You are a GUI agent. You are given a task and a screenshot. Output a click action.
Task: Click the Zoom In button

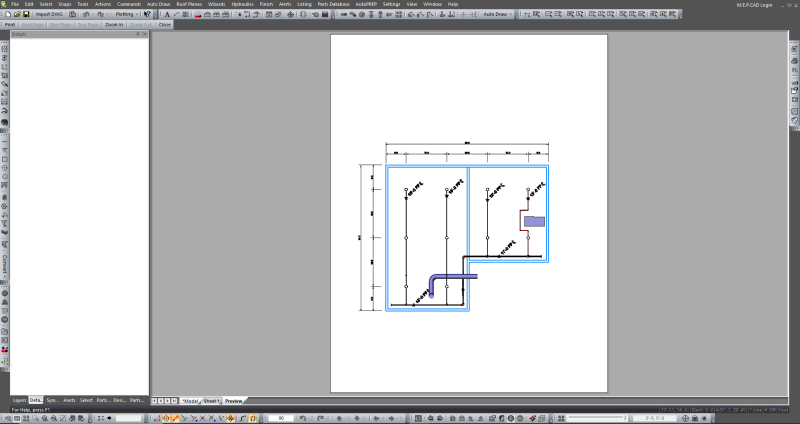[114, 24]
